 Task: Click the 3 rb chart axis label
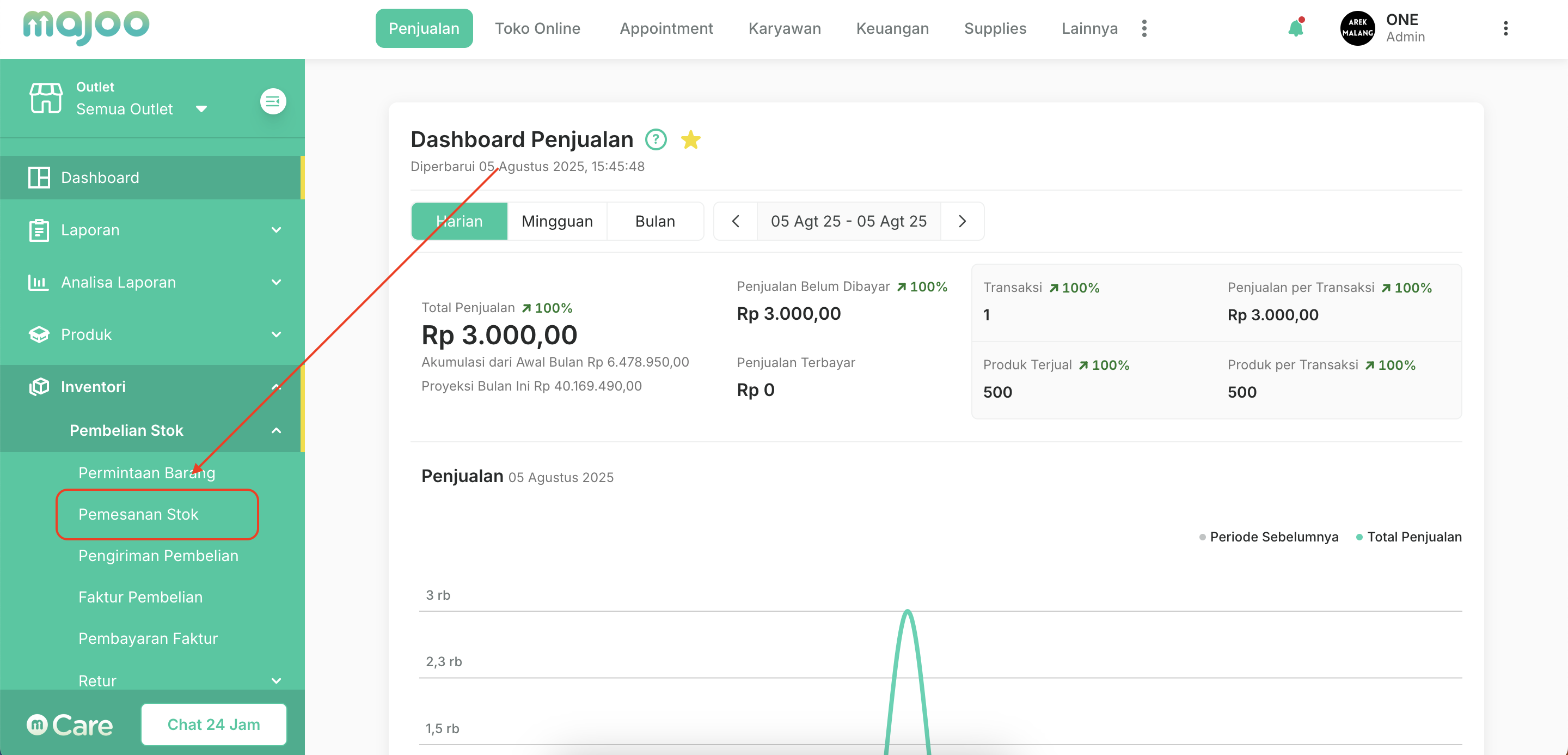[438, 595]
